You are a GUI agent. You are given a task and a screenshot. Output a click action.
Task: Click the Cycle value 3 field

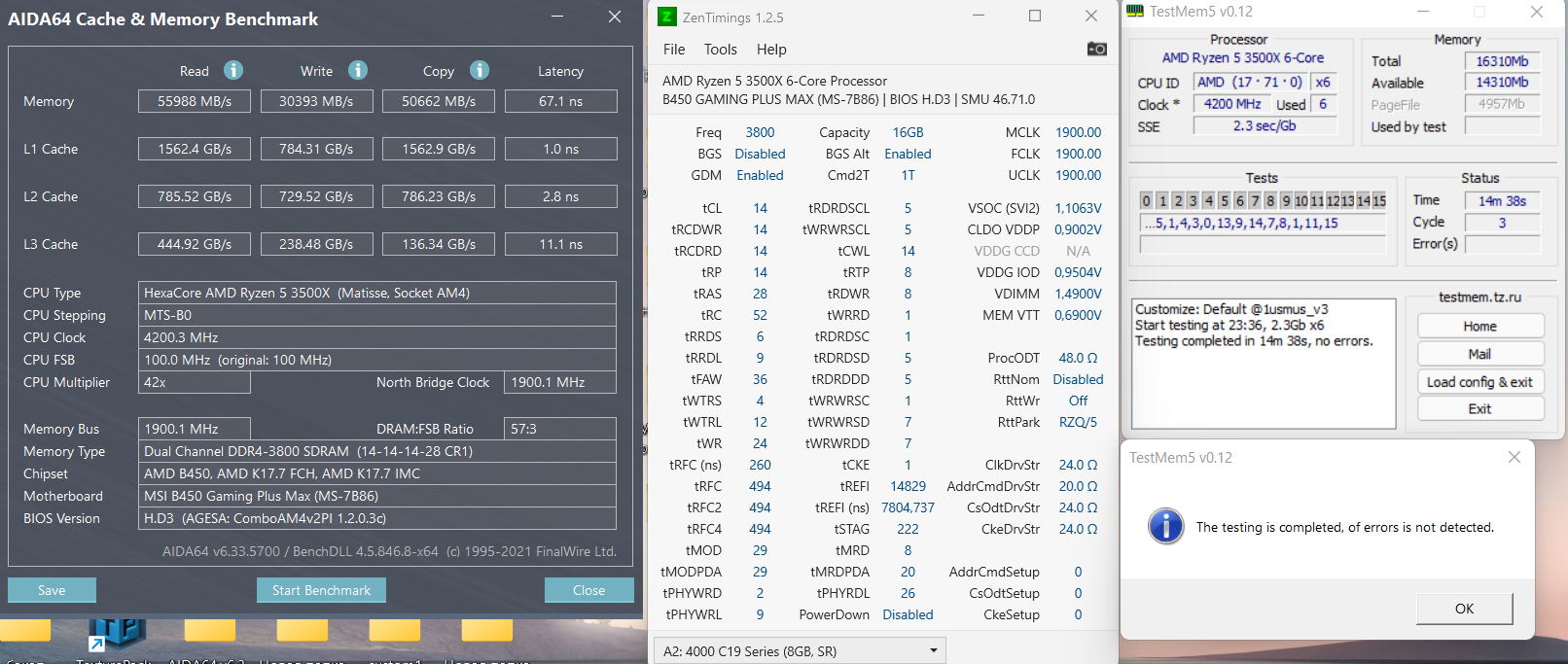click(x=1502, y=223)
